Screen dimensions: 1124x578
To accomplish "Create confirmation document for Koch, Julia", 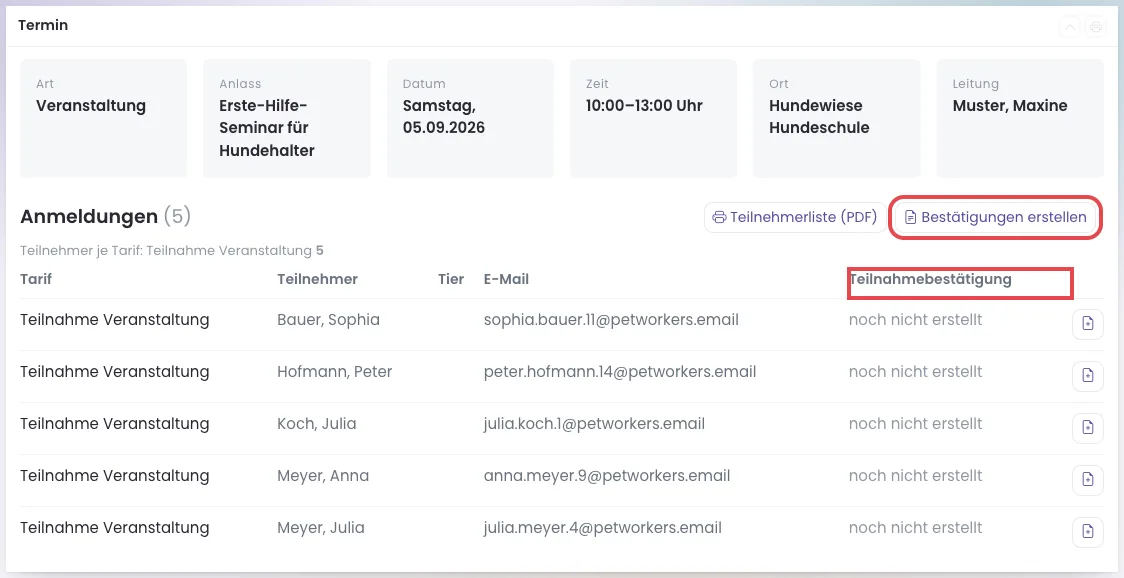I will coord(1087,428).
